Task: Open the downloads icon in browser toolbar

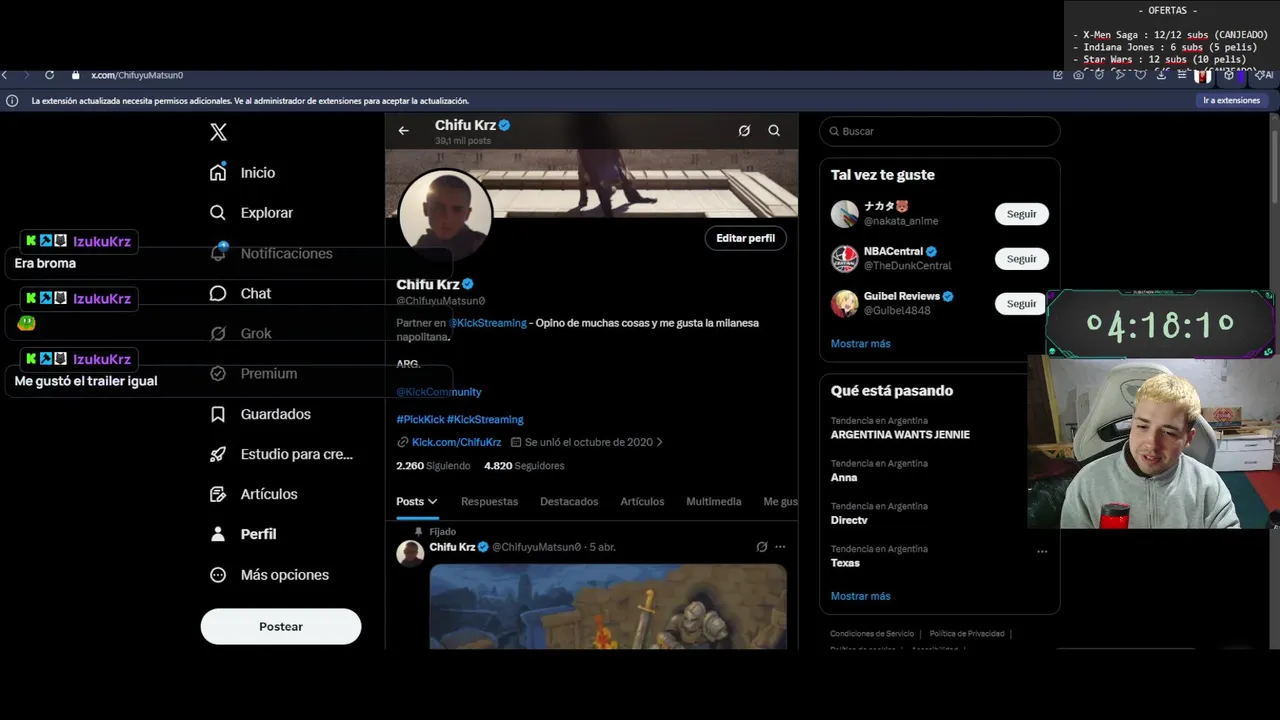Action: [1161, 75]
